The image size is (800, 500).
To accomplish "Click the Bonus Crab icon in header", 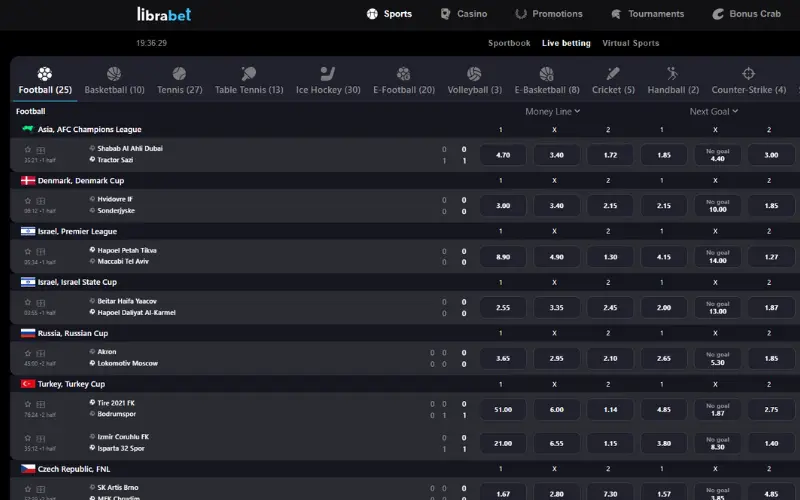I will pos(718,14).
